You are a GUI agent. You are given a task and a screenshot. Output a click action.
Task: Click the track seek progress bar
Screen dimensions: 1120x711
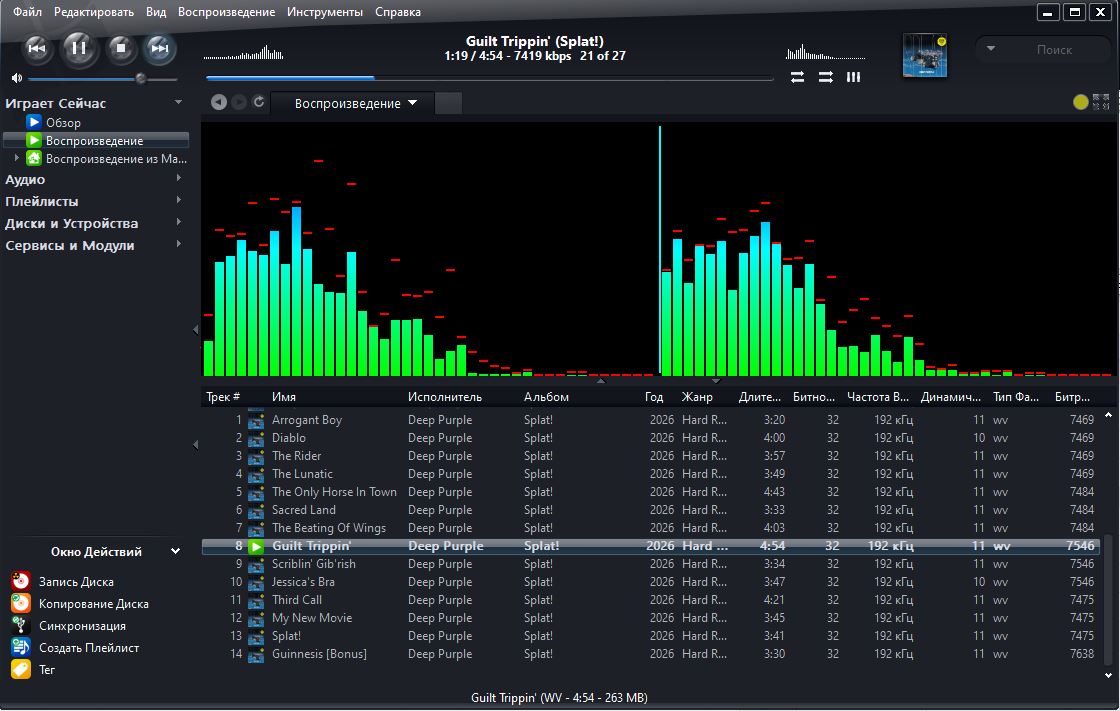[489, 77]
